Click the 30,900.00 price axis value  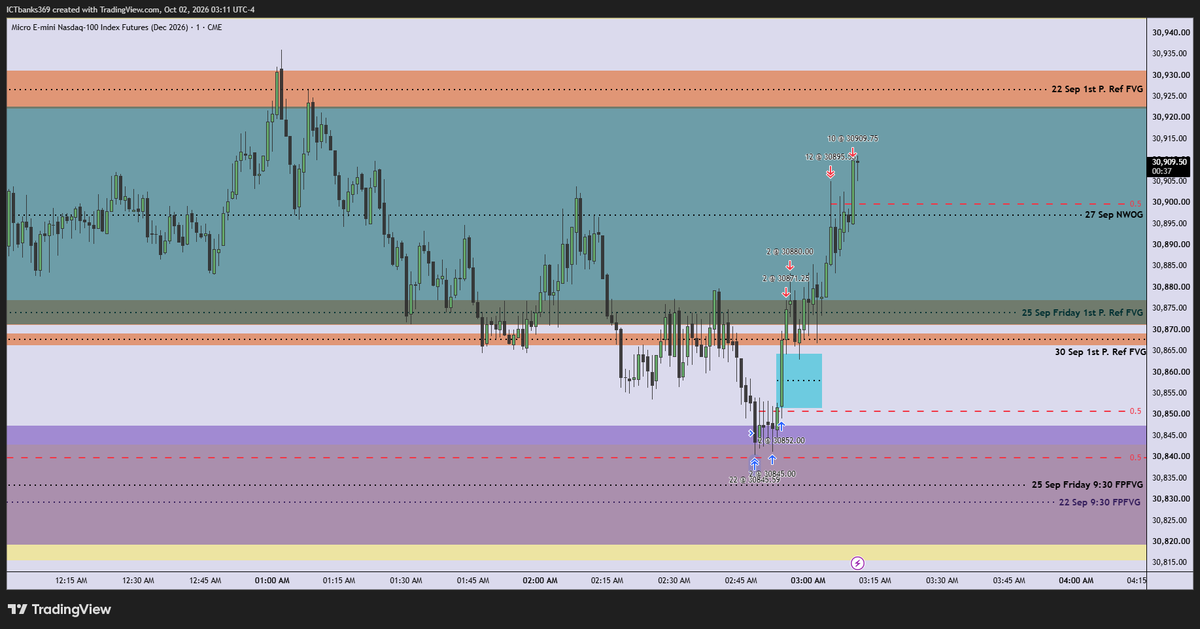pyautogui.click(x=1169, y=202)
